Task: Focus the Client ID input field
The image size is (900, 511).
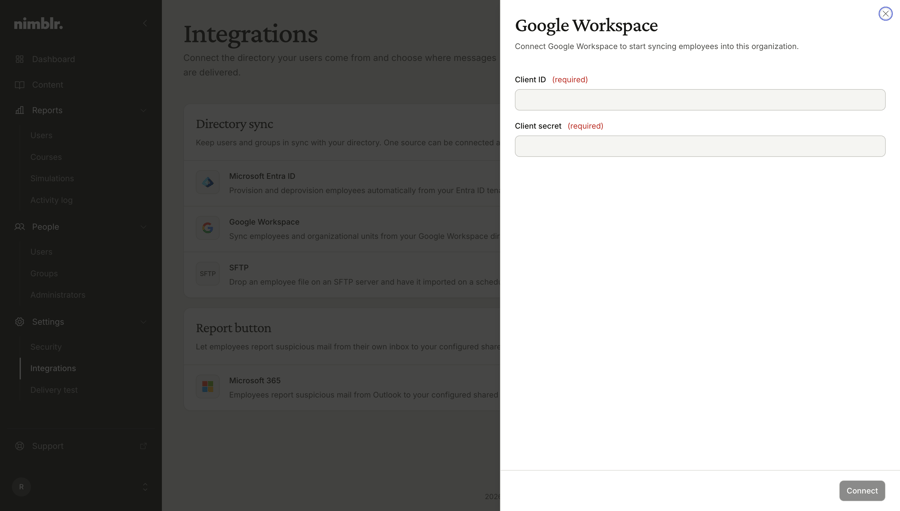Action: coord(700,100)
